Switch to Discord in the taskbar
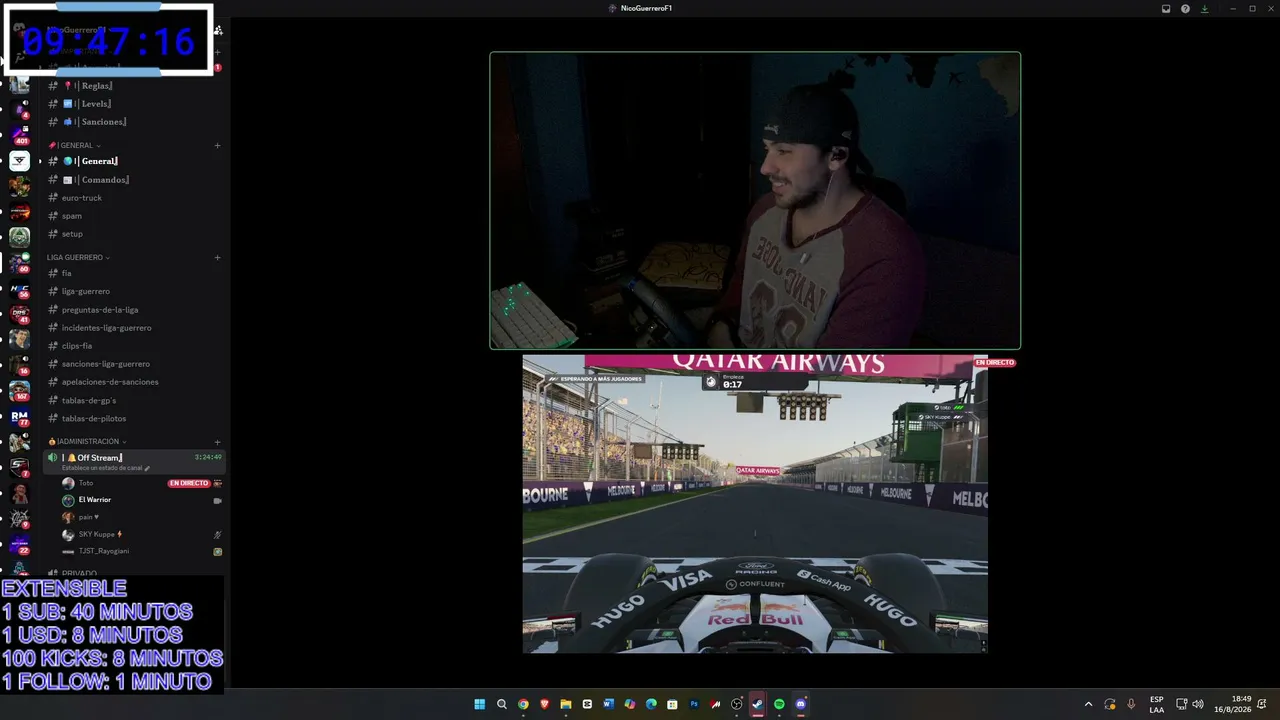 [801, 704]
